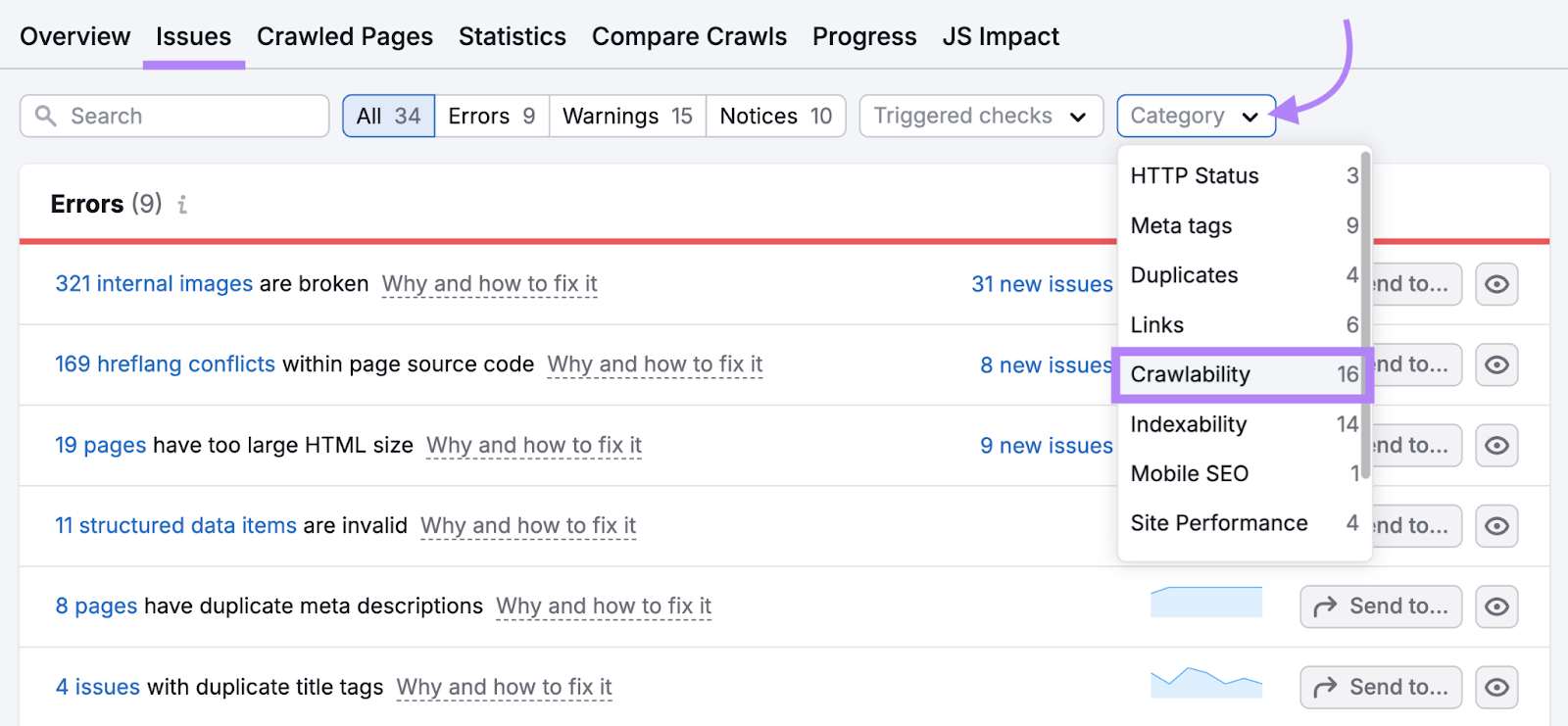The height and width of the screenshot is (726, 1568).
Task: Open 321 internal images link
Action: pyautogui.click(x=154, y=284)
